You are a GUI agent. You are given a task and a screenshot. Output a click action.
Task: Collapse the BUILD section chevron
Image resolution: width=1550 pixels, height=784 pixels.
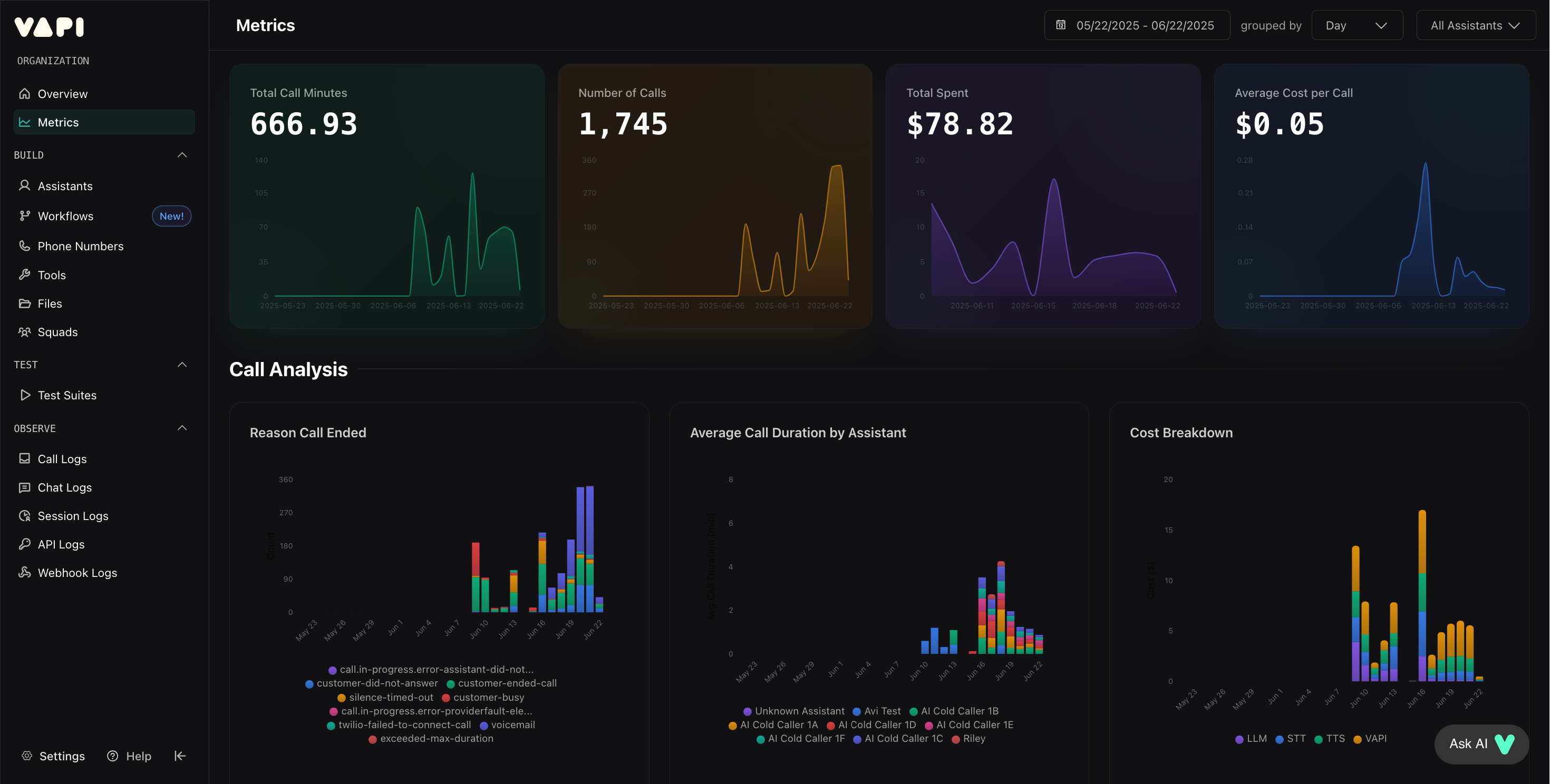click(x=182, y=155)
